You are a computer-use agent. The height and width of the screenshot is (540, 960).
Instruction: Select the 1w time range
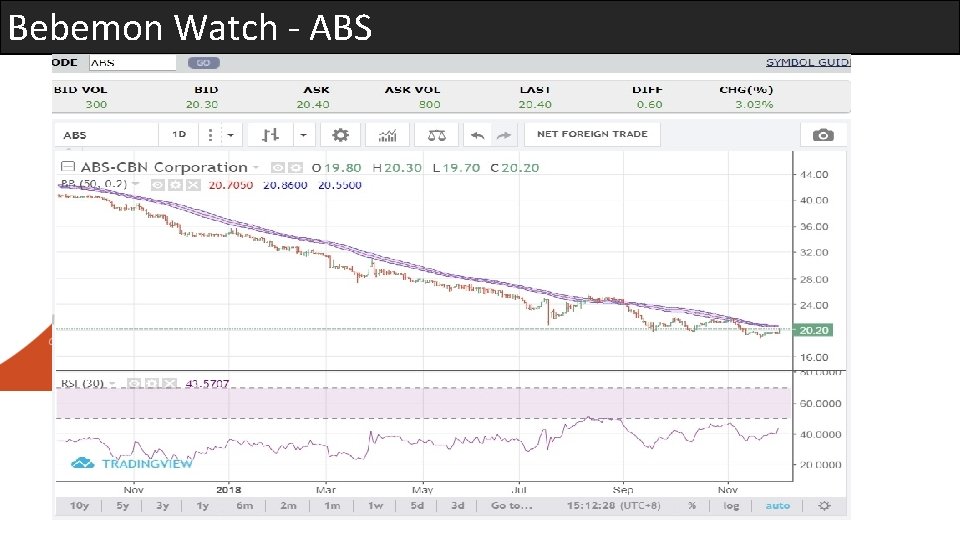(x=375, y=506)
